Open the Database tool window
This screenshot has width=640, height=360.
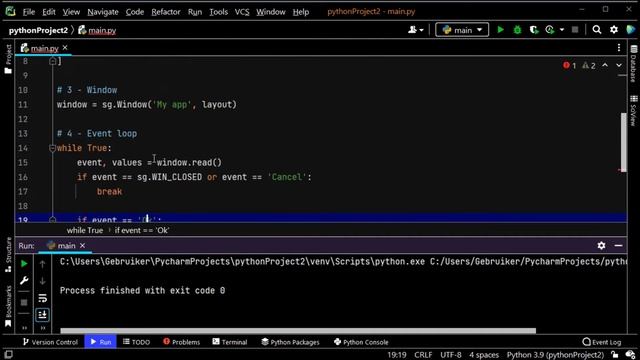coord(633,63)
